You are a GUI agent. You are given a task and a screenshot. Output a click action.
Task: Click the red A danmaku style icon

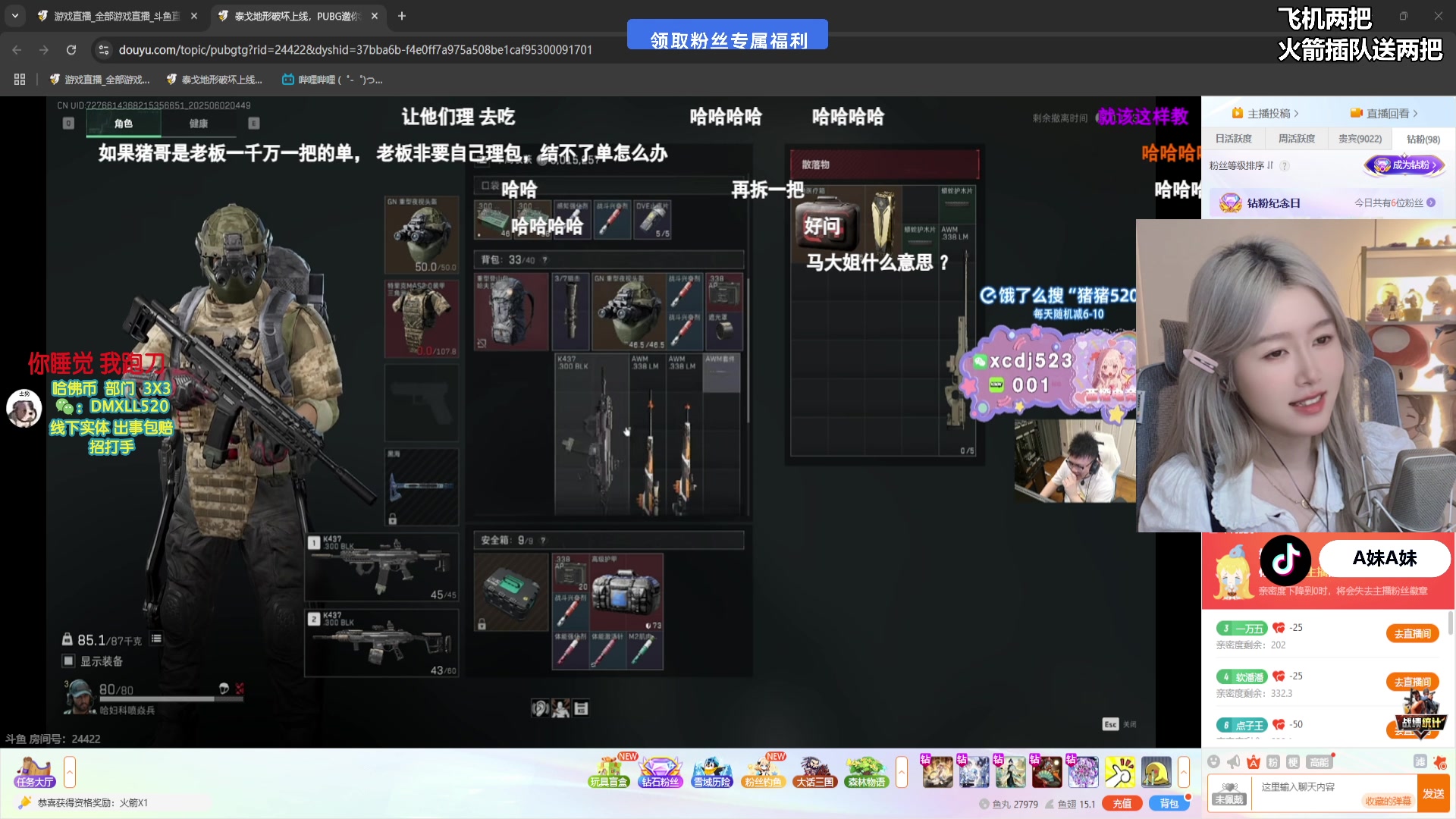coord(1254,761)
